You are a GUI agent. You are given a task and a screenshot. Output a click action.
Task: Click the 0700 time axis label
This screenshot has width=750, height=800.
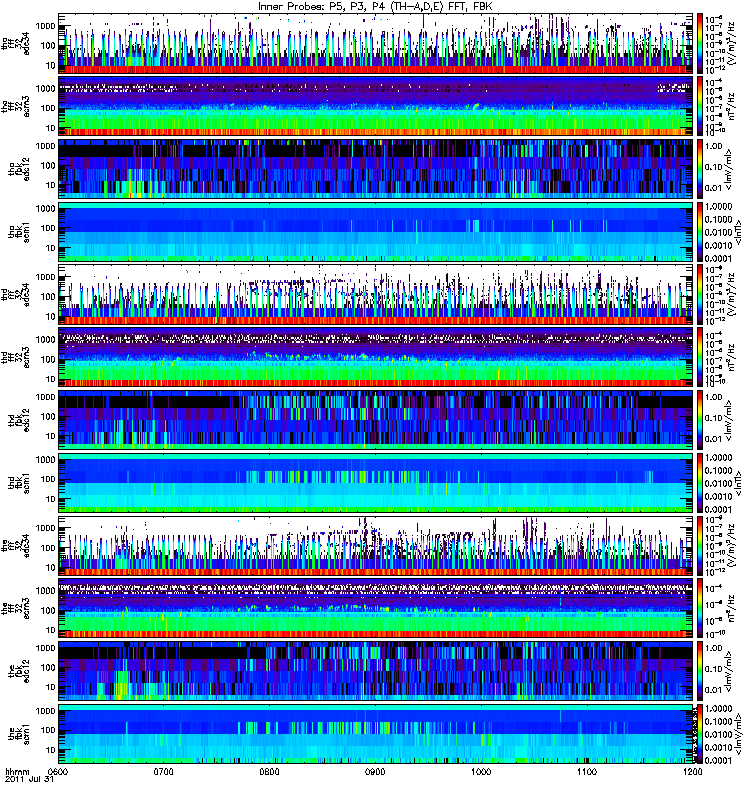(x=164, y=771)
